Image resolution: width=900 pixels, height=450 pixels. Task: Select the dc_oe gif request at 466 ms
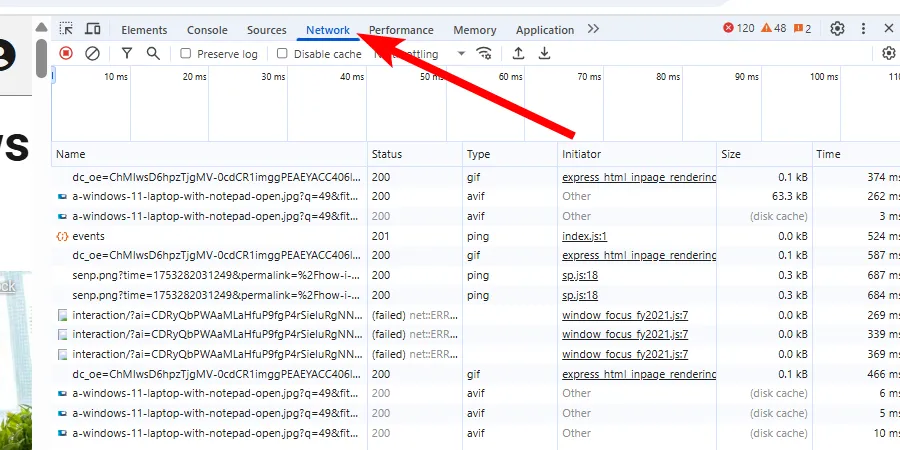click(x=475, y=374)
